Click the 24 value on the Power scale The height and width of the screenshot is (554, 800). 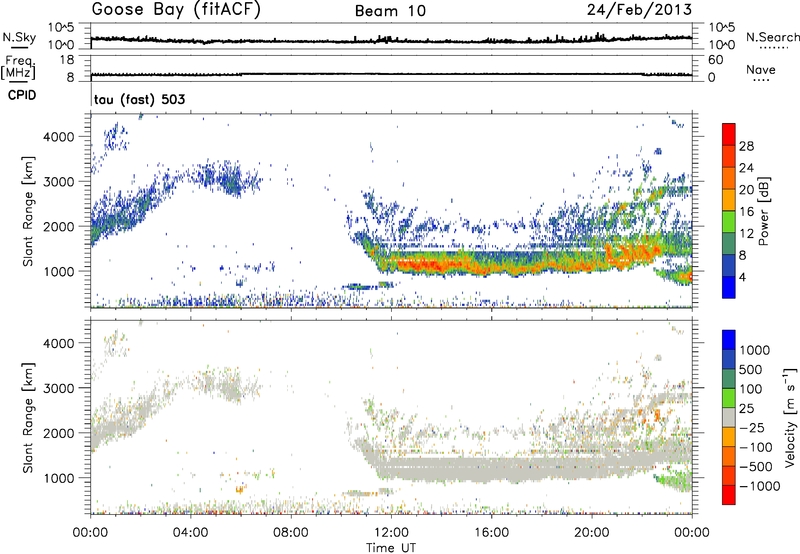point(746,168)
